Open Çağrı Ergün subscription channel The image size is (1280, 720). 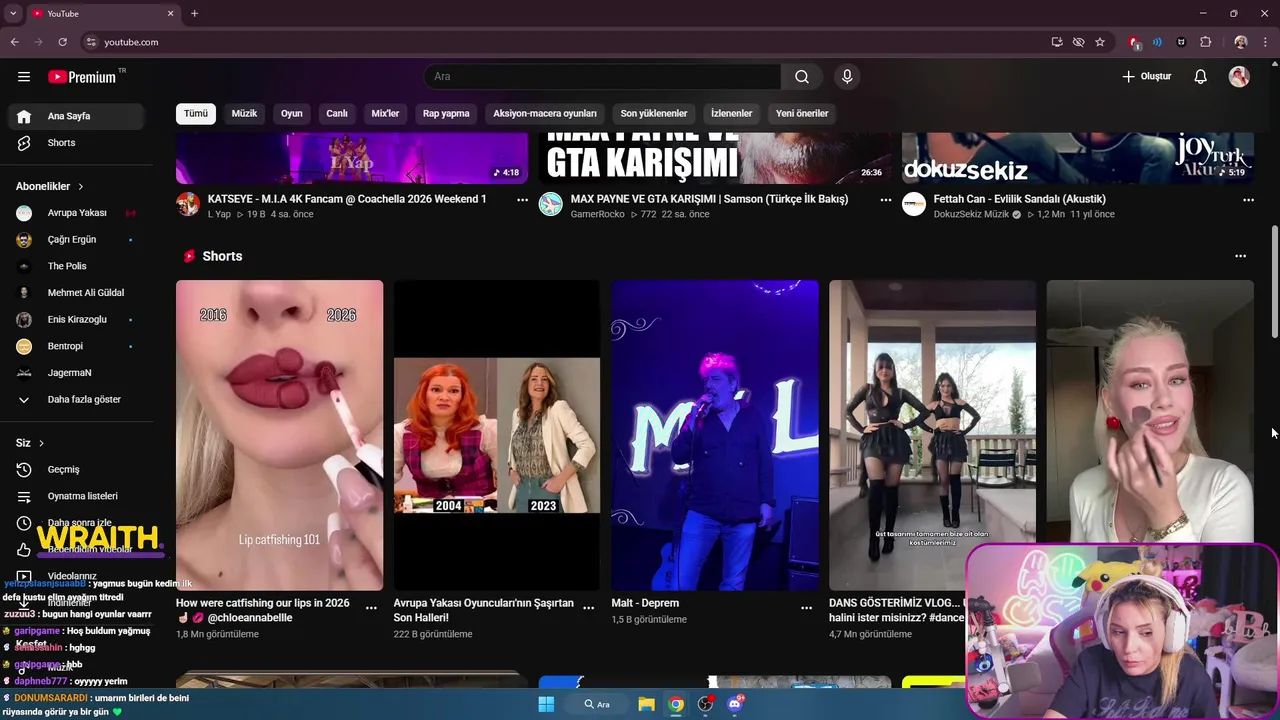click(x=78, y=240)
